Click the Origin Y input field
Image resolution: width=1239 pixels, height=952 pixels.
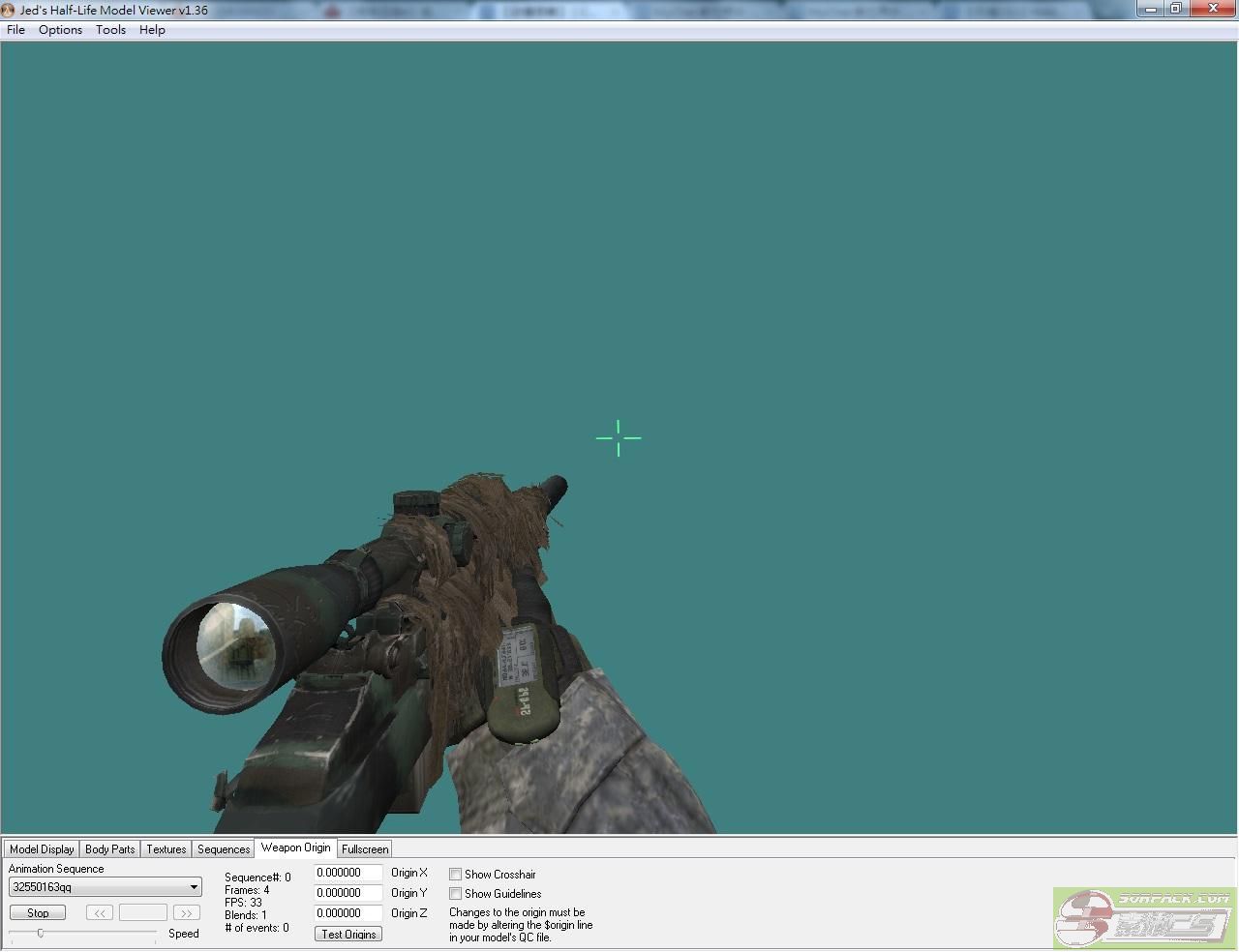point(348,893)
